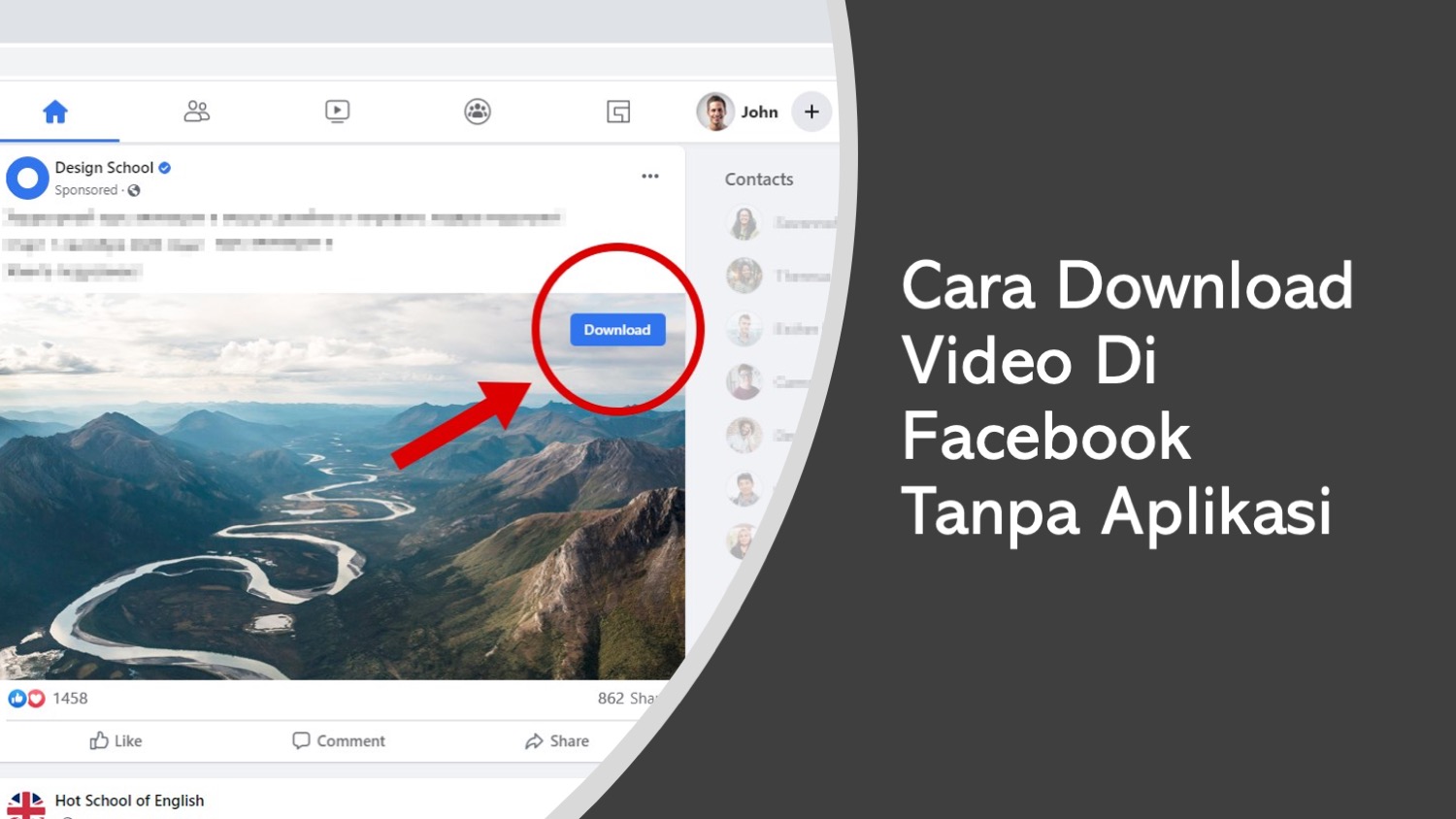
Task: Click the profile name John
Action: tap(759, 113)
